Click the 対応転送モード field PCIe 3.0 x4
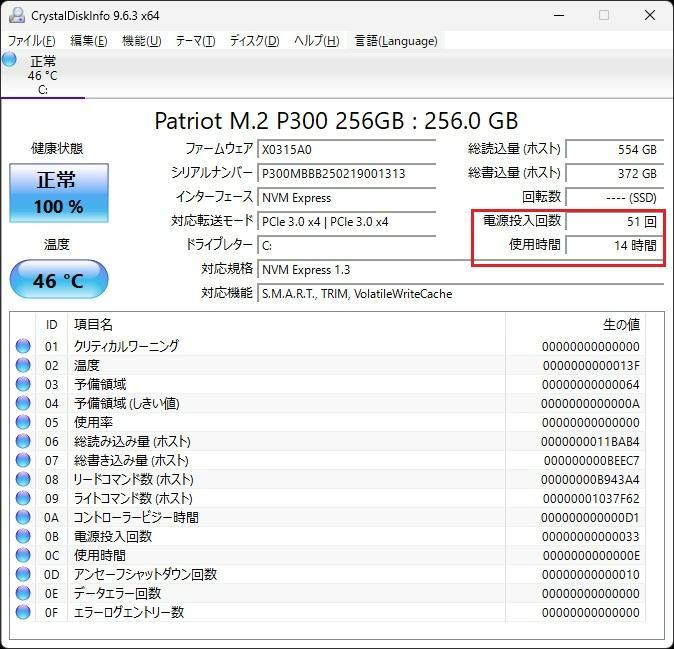The height and width of the screenshot is (649, 674). tap(346, 221)
